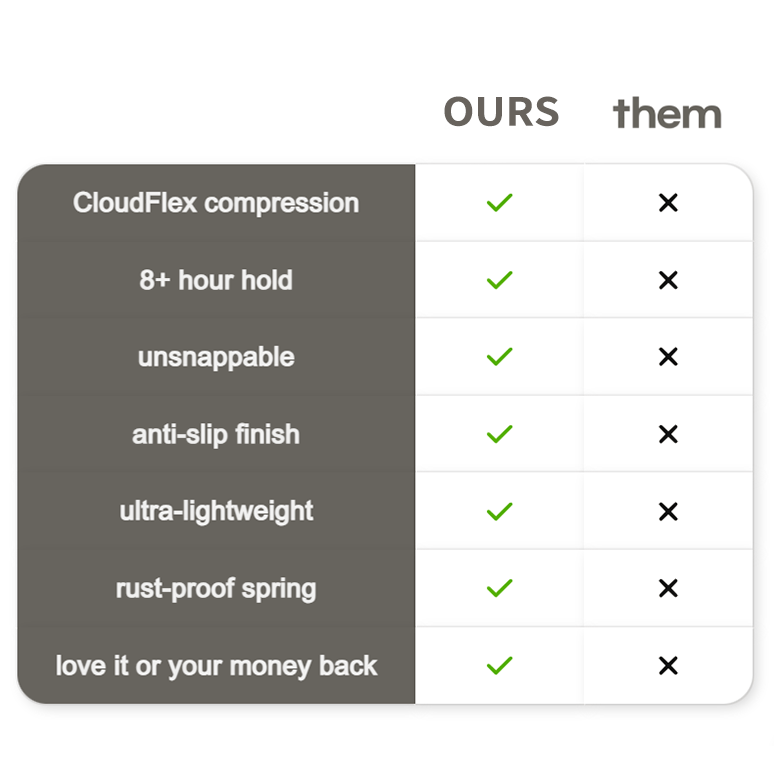This screenshot has height=774, width=774.
Task: Click the CloudFlex compression feature label
Action: 216,203
